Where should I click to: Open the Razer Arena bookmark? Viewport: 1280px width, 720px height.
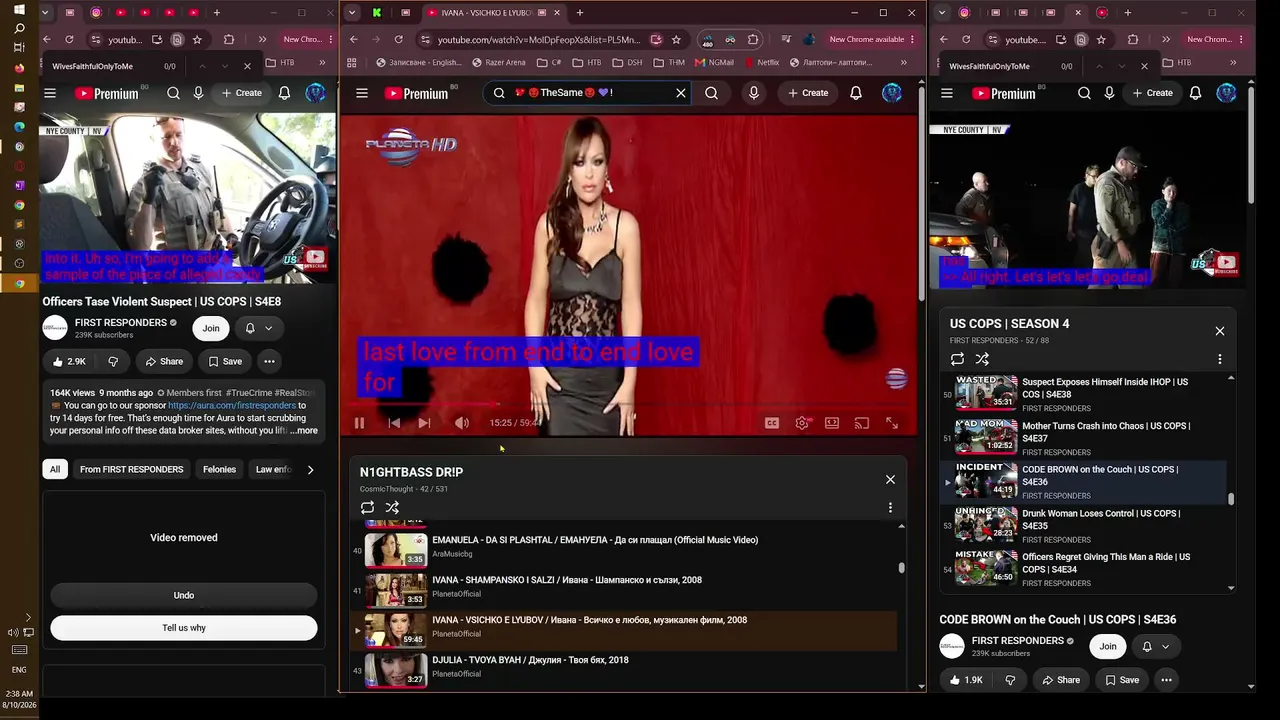(498, 62)
